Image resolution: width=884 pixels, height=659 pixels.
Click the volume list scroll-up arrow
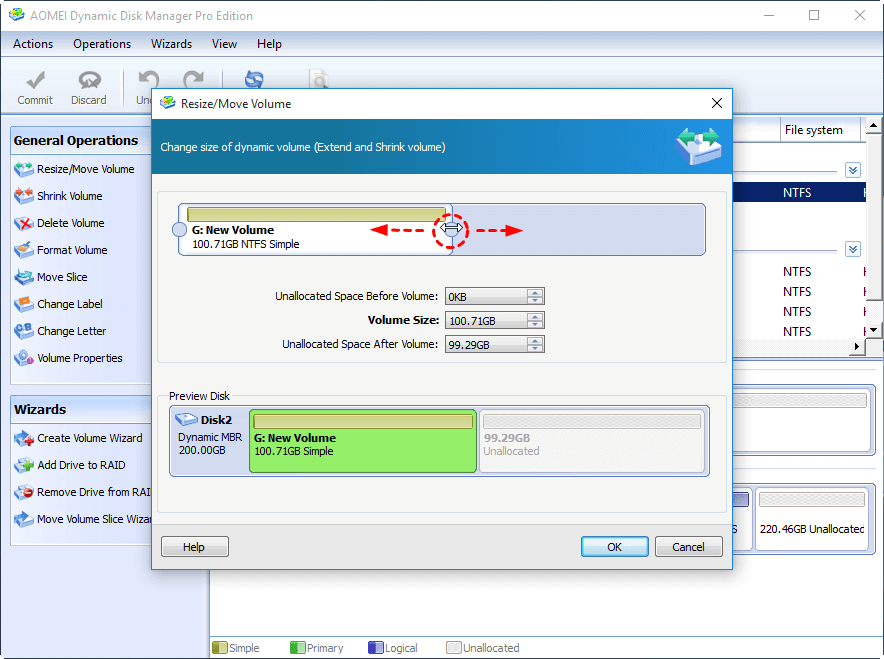click(873, 125)
